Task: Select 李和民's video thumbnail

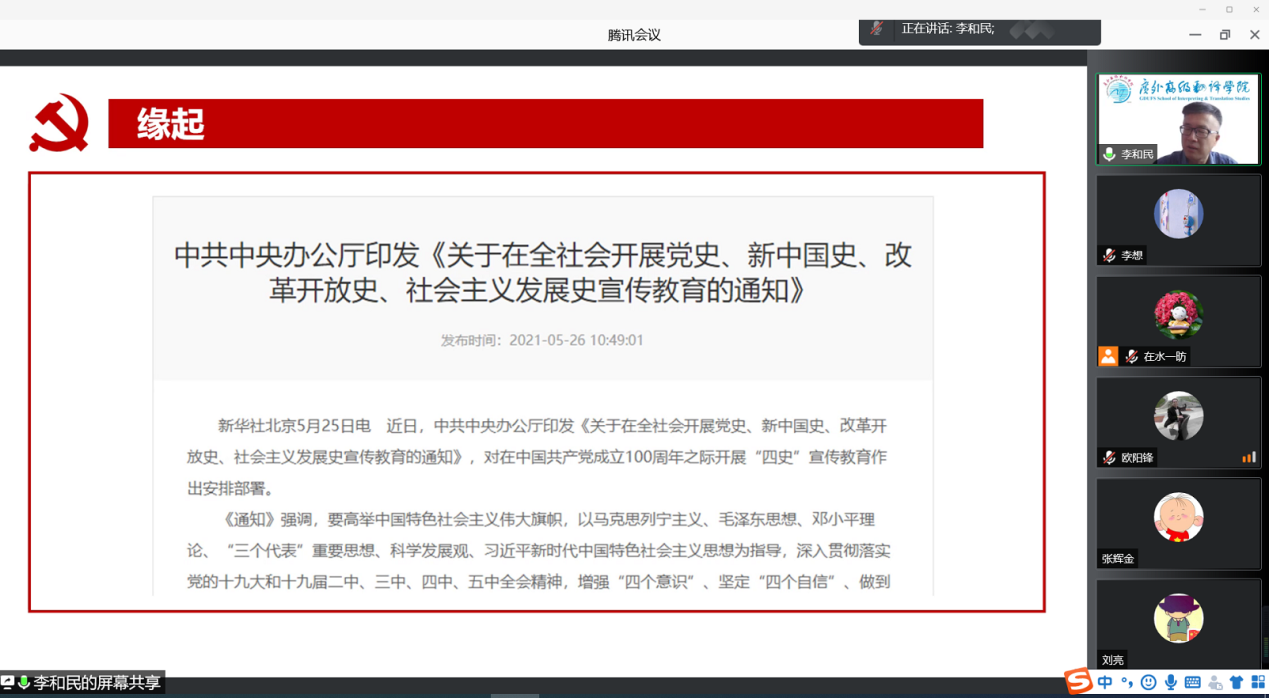Action: 1178,119
